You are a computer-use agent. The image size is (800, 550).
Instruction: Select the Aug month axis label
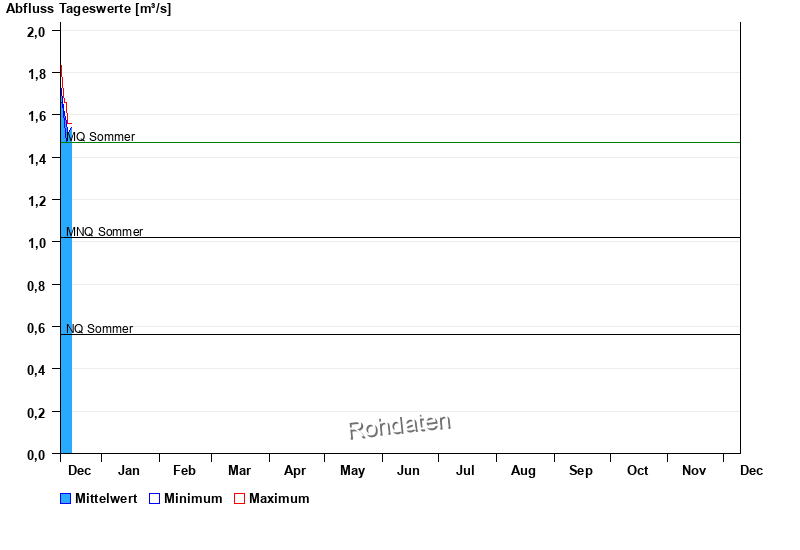coord(523,471)
